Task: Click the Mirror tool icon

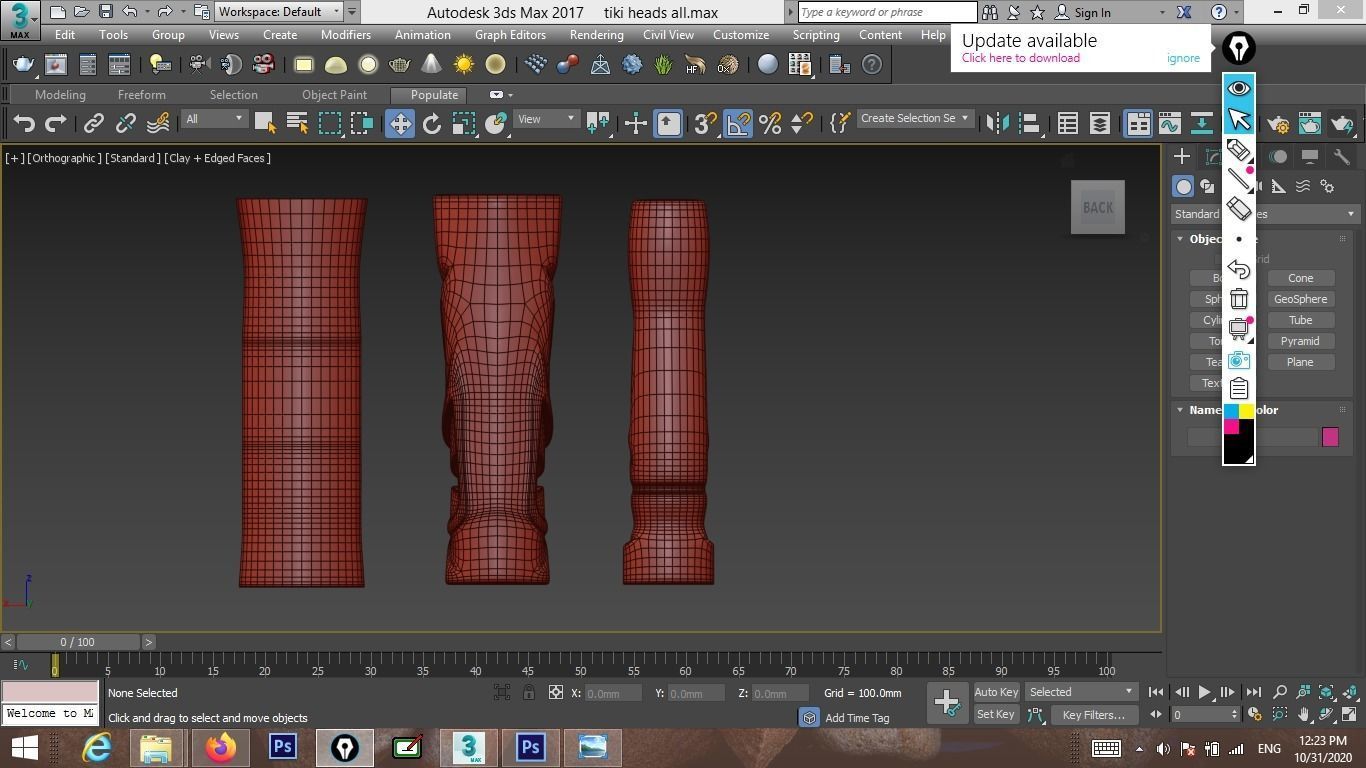Action: (x=998, y=123)
